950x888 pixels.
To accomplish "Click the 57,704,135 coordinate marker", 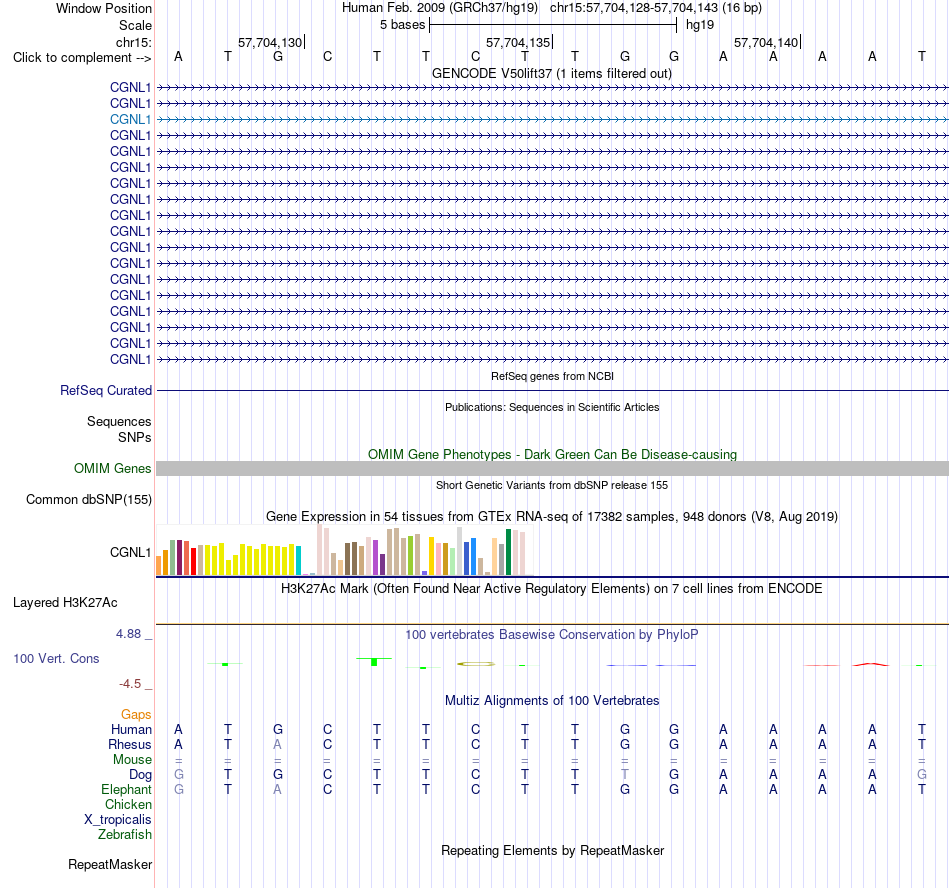I will click(x=518, y=42).
